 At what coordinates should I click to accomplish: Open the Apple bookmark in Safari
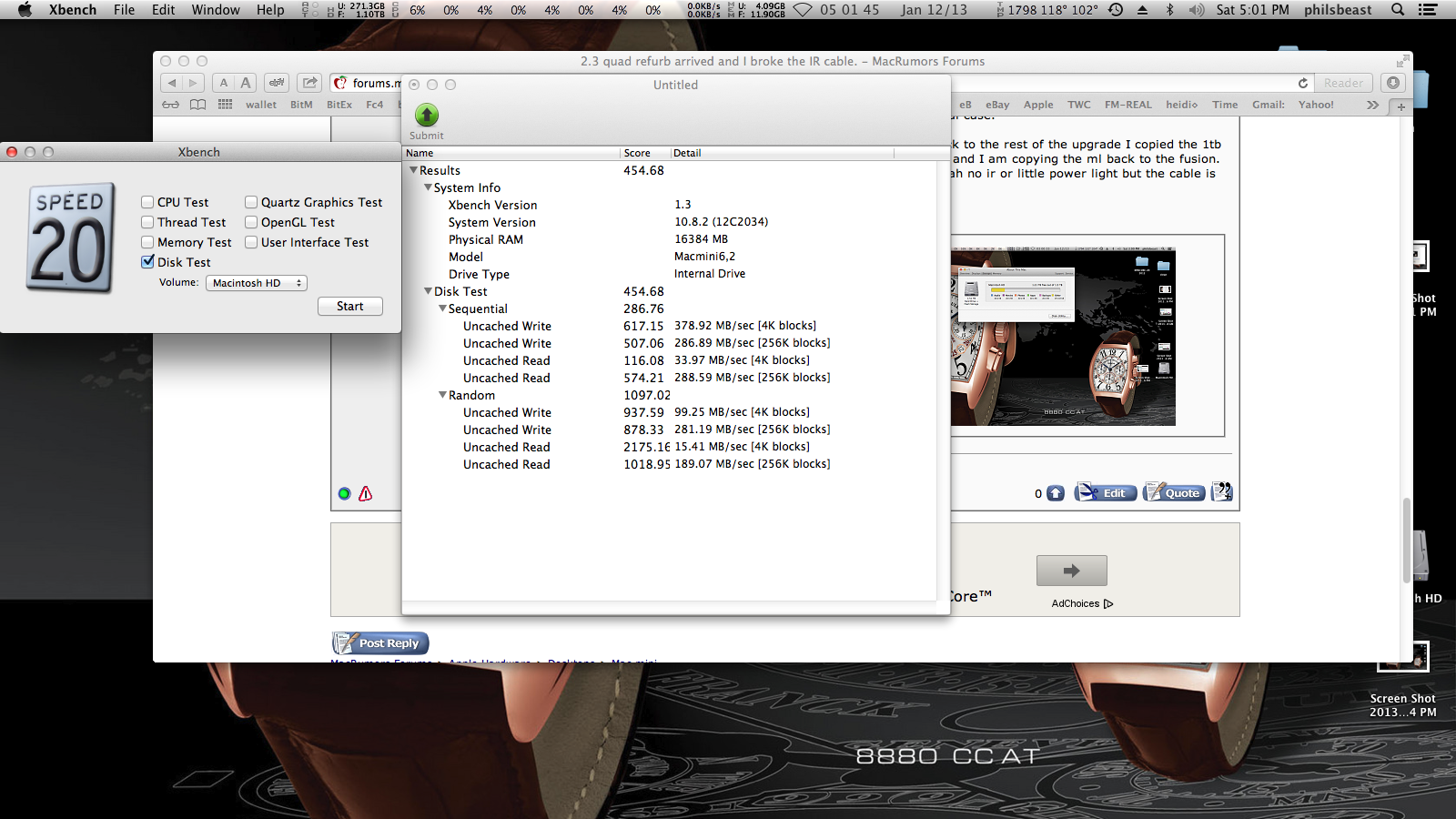point(1038,105)
